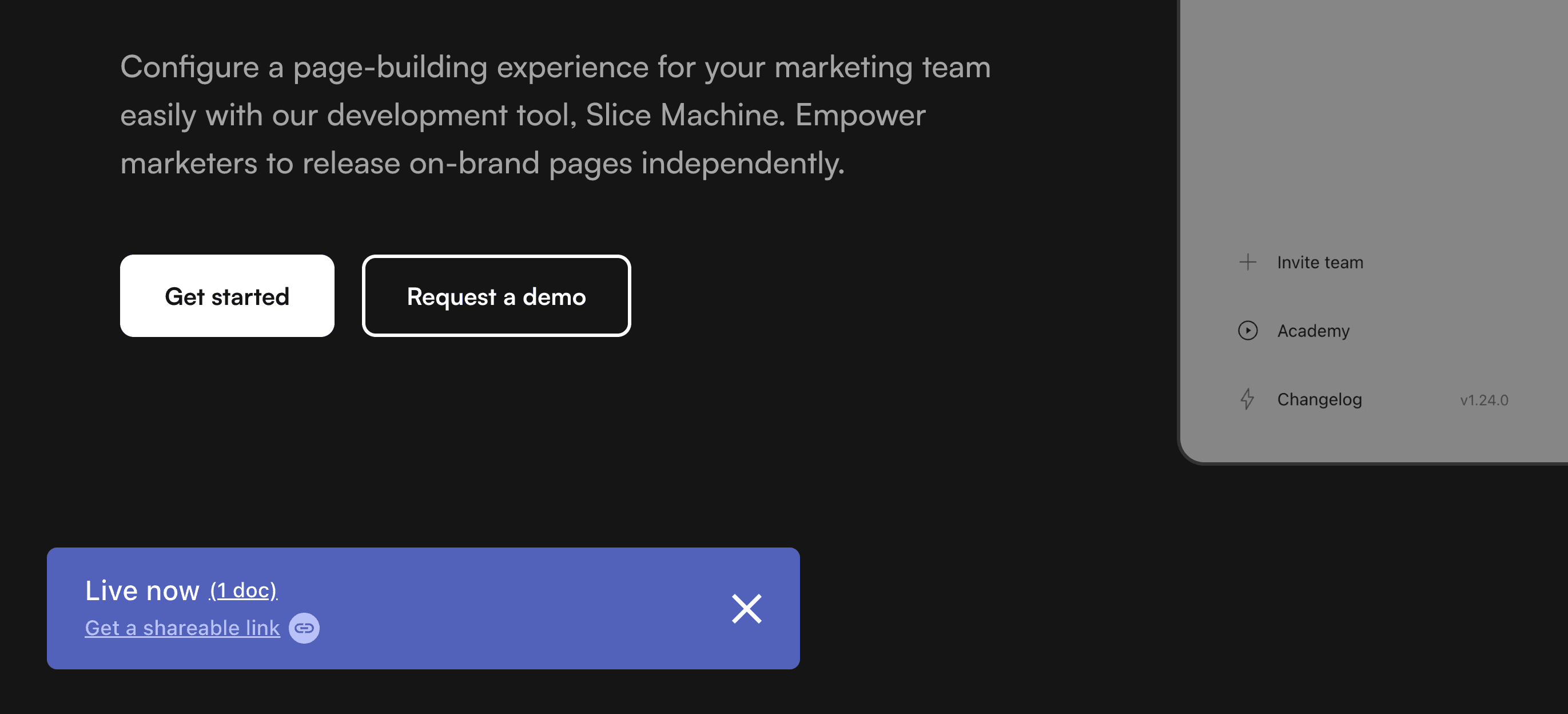Screen dimensions: 1568x714
Task: Click the chain link icon in the banner
Action: click(304, 628)
